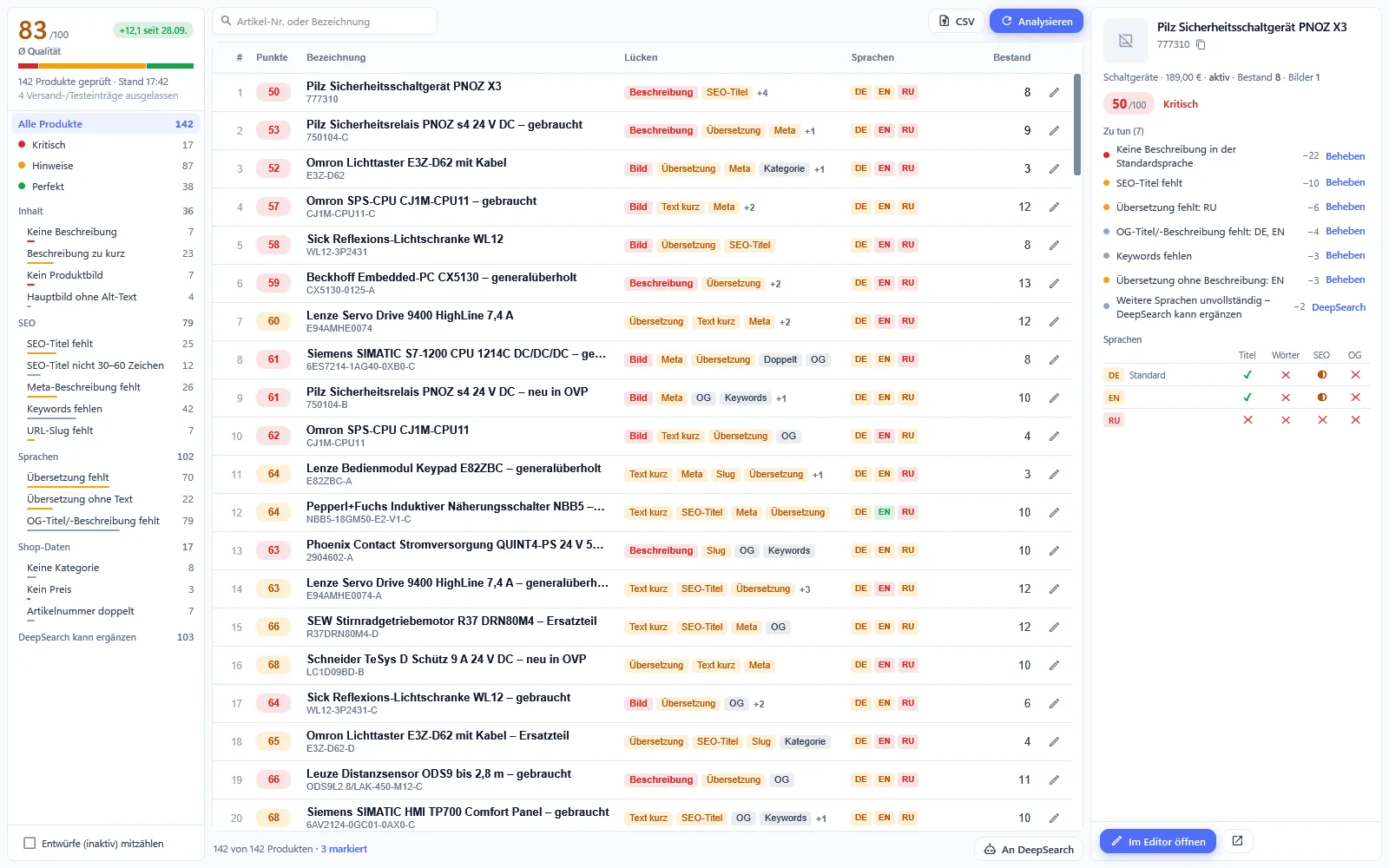Toggle Entwürfe (inaktiv) mitzählen checkbox

[30, 843]
